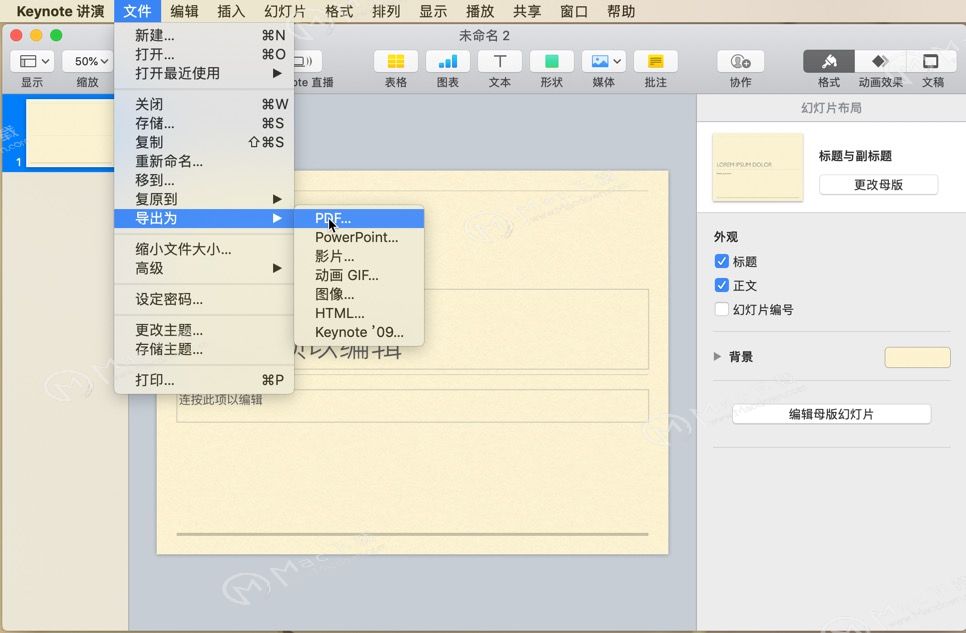Select 存储... to save the presentation
The image size is (966, 633).
coord(204,123)
